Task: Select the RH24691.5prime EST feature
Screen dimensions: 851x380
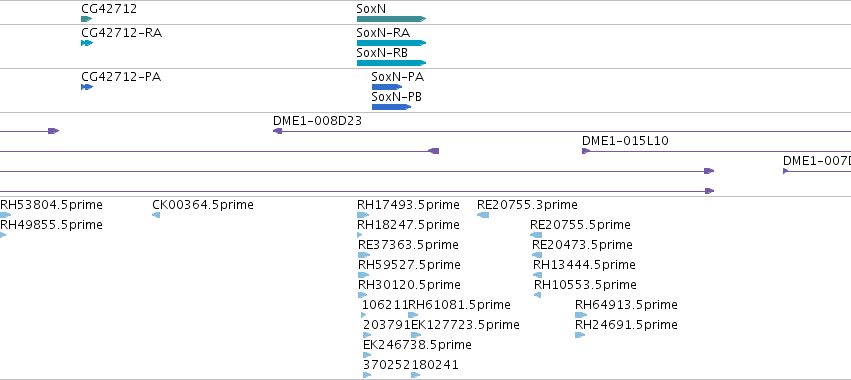Action: point(580,335)
